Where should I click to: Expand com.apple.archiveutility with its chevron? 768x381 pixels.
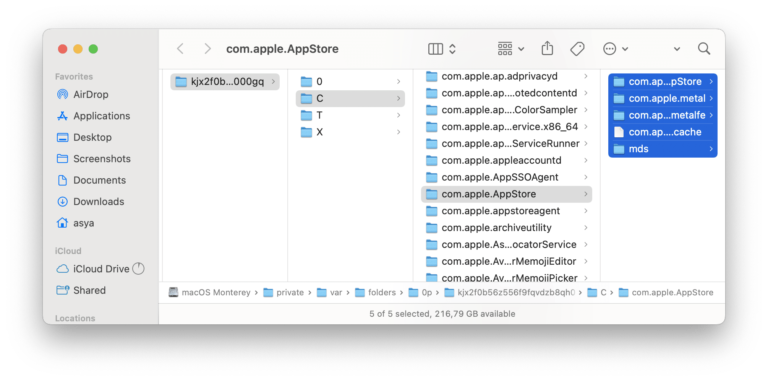pos(586,228)
